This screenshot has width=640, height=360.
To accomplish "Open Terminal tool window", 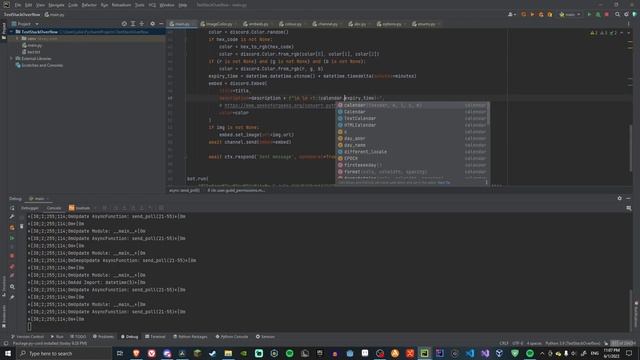I will [155, 337].
